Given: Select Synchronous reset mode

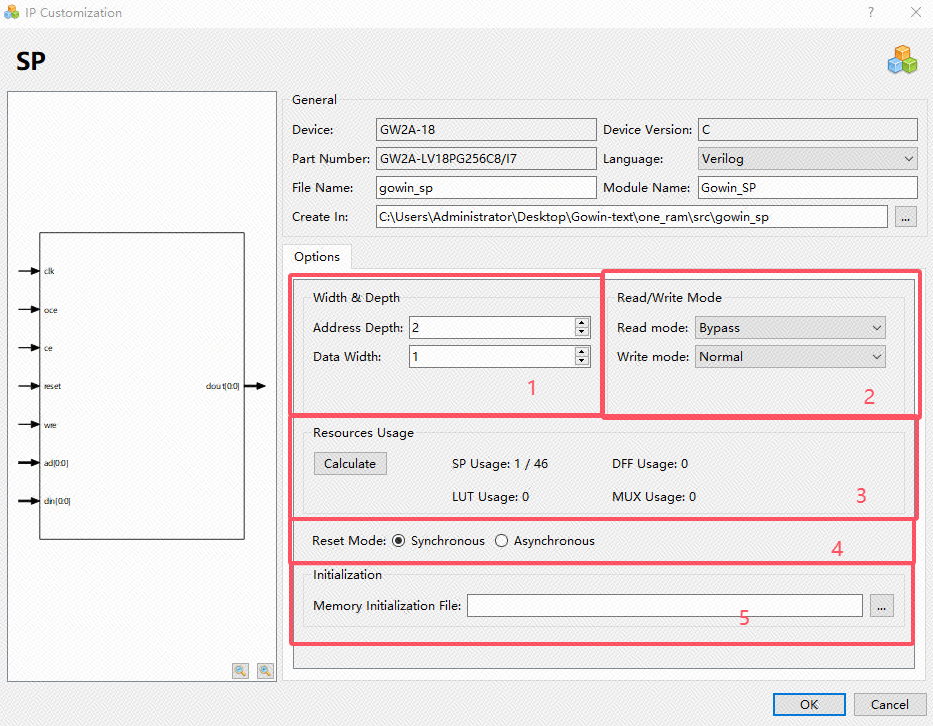Looking at the screenshot, I should (x=399, y=540).
